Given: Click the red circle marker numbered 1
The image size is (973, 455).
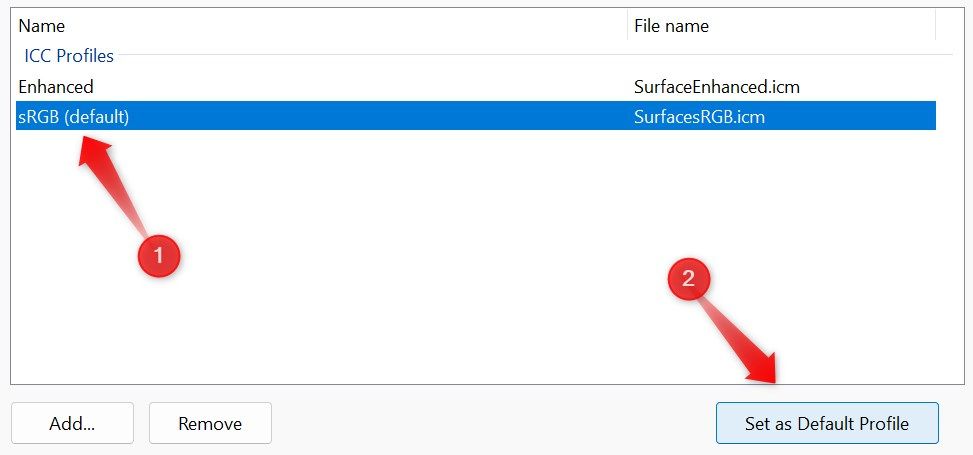Looking at the screenshot, I should 158,255.
